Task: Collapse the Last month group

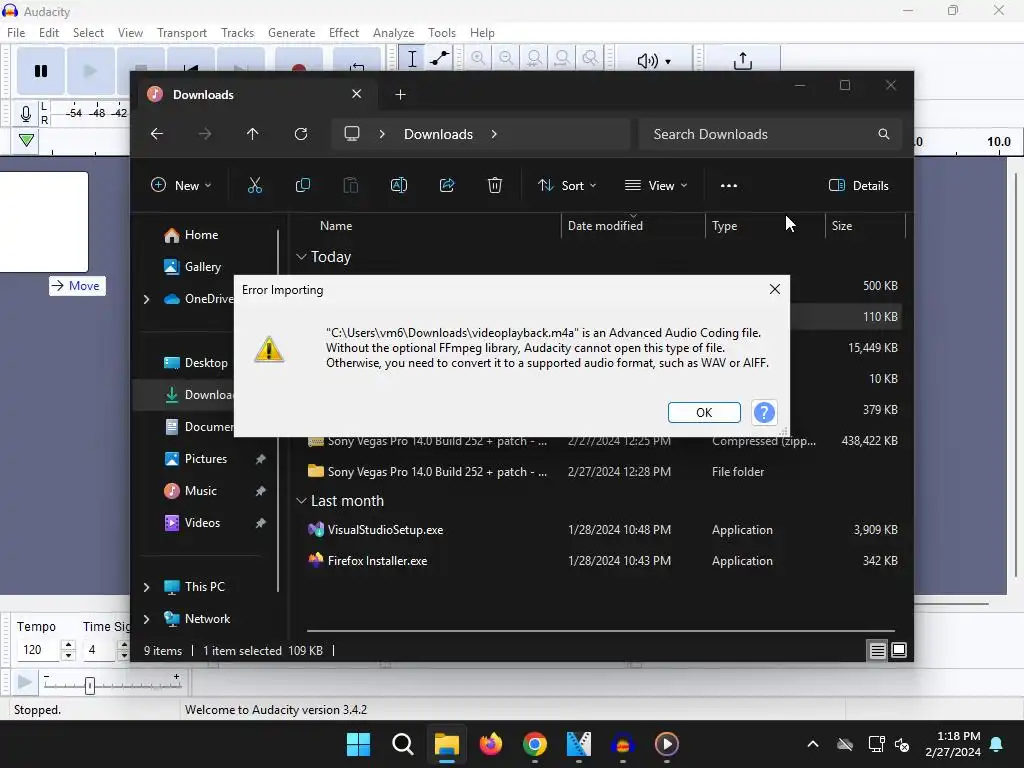Action: pyautogui.click(x=301, y=501)
